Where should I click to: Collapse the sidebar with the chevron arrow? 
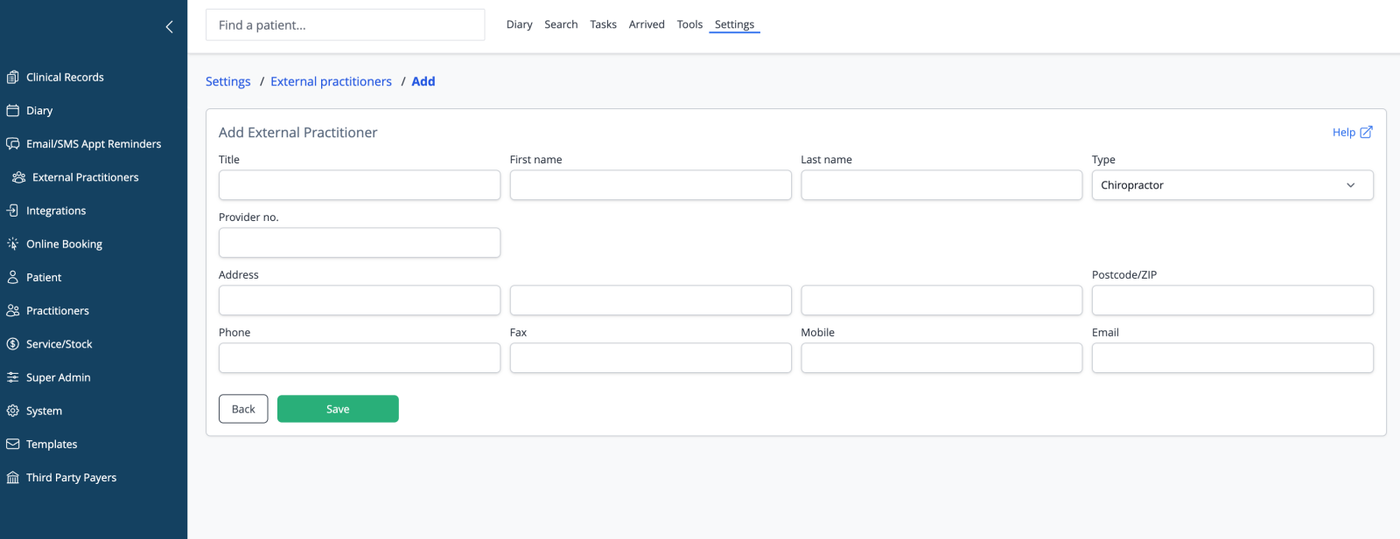[x=169, y=27]
